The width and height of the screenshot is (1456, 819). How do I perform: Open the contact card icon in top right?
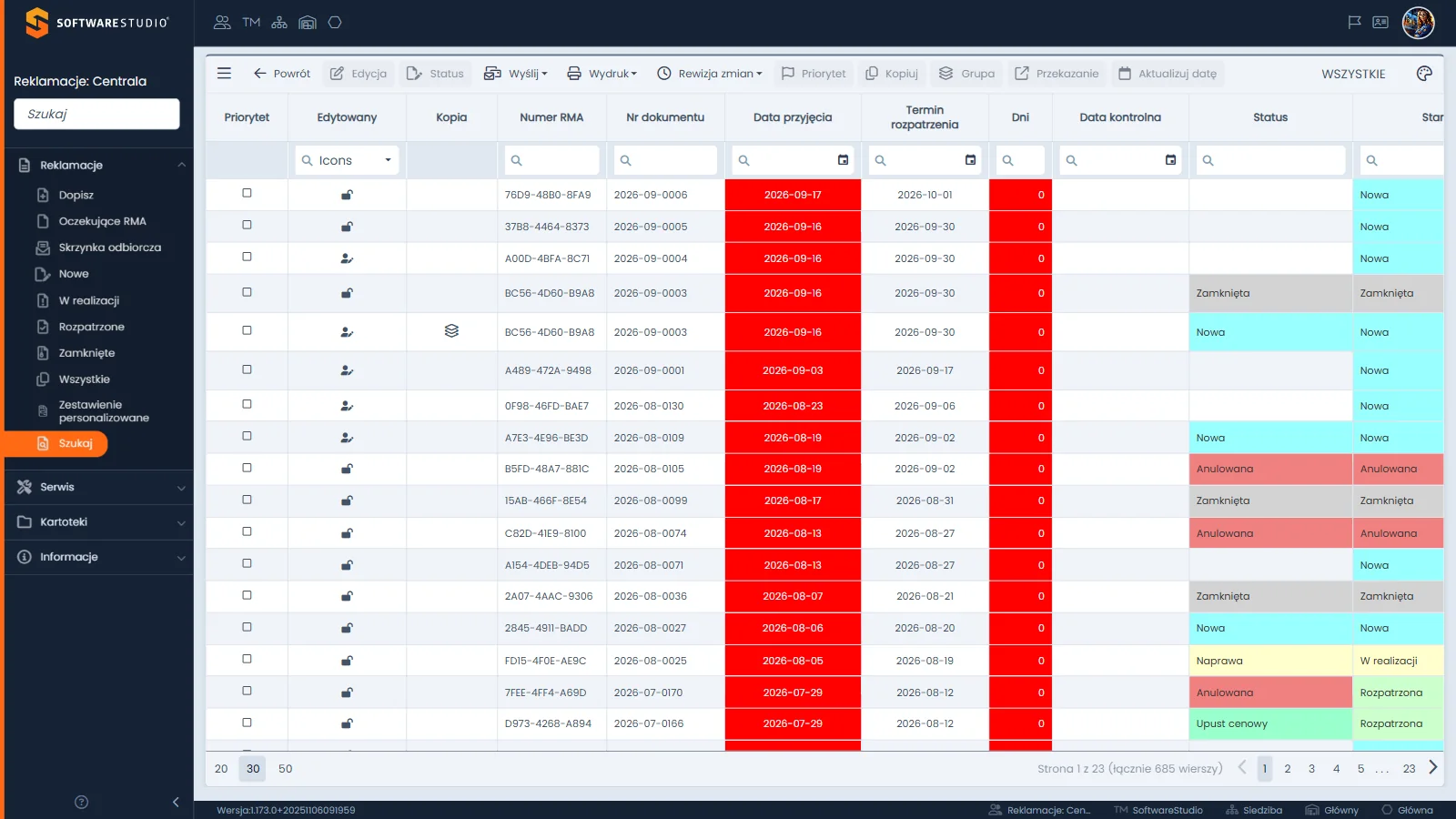click(1380, 23)
